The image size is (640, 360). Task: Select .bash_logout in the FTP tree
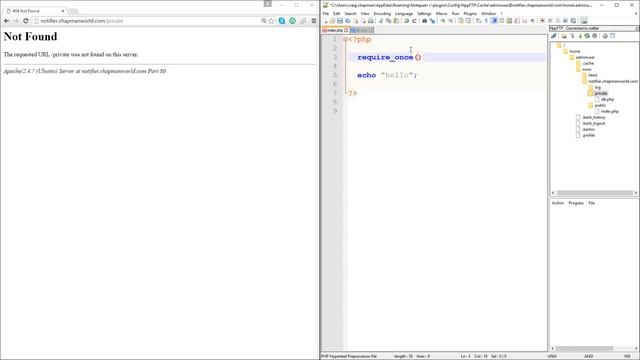594,123
